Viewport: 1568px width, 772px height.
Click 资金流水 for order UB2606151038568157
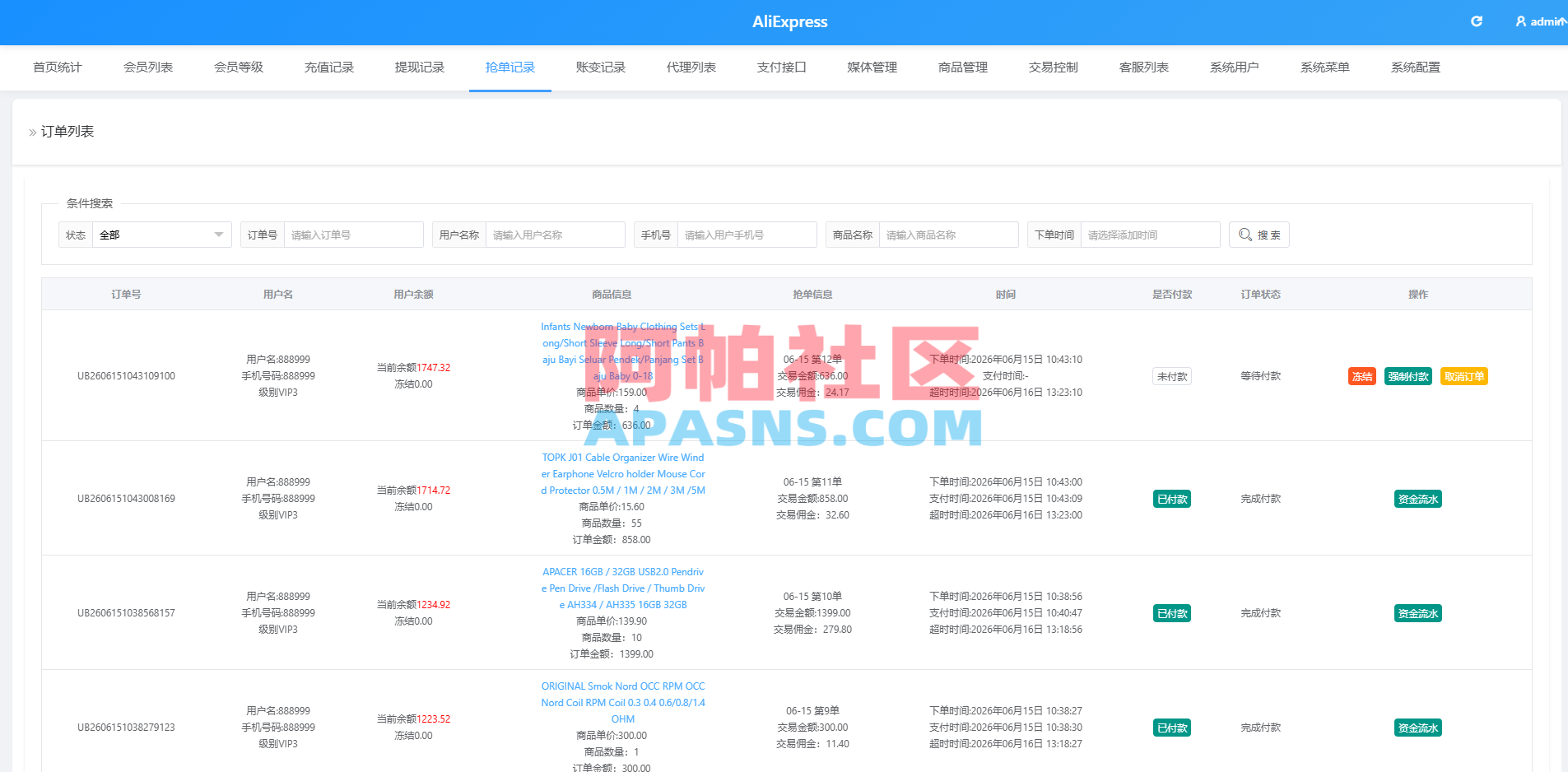click(x=1418, y=613)
